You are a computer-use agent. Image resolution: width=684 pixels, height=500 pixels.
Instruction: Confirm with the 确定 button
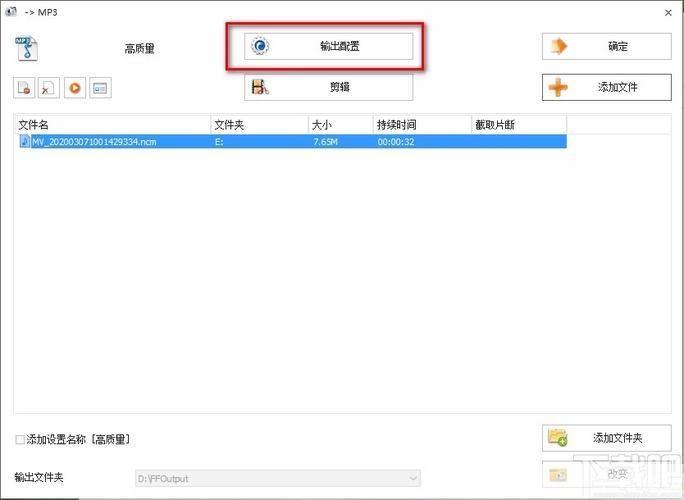click(x=606, y=46)
